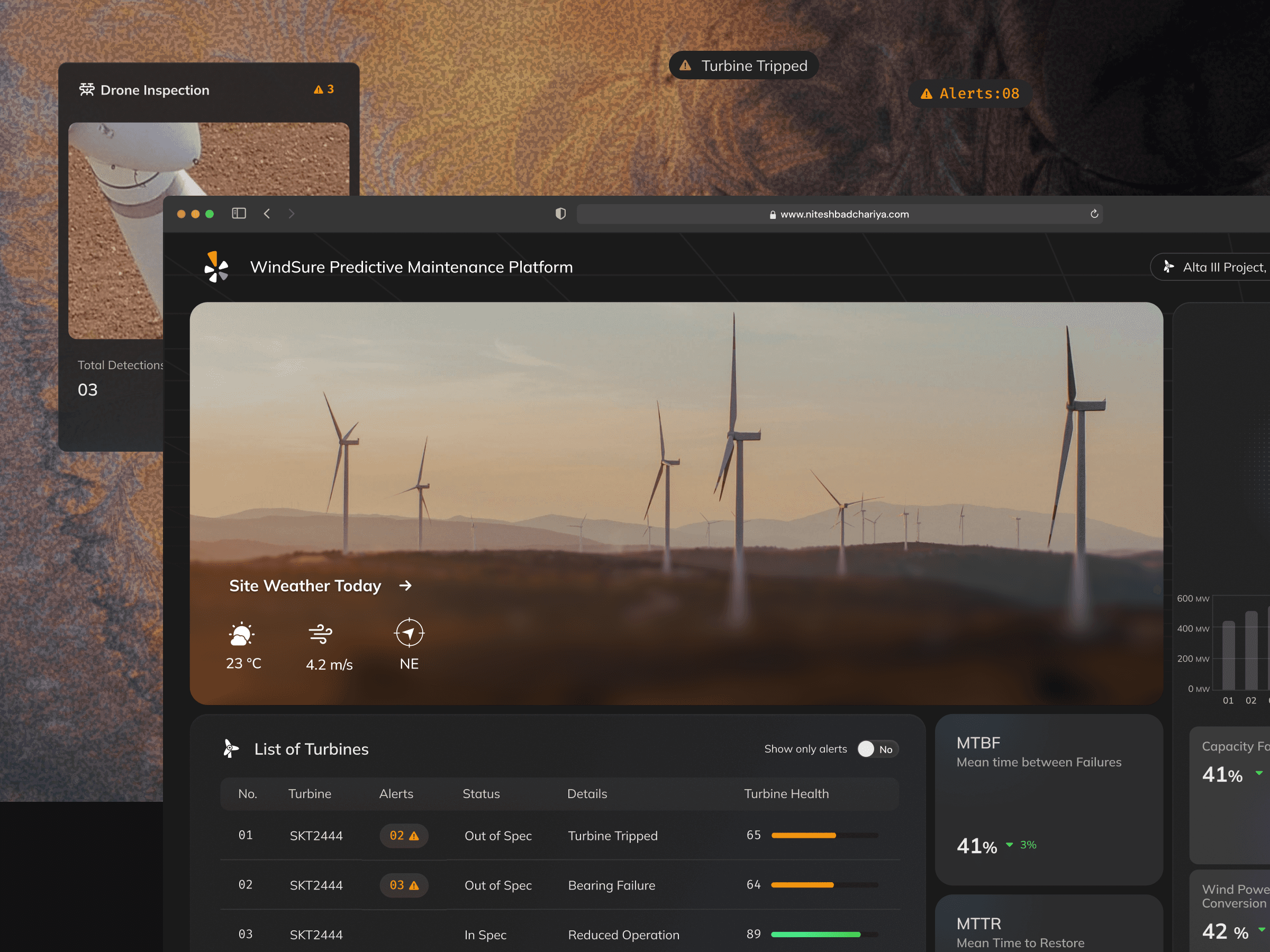The image size is (1270, 952).
Task: Click the Alerts:08 badge
Action: pos(970,94)
